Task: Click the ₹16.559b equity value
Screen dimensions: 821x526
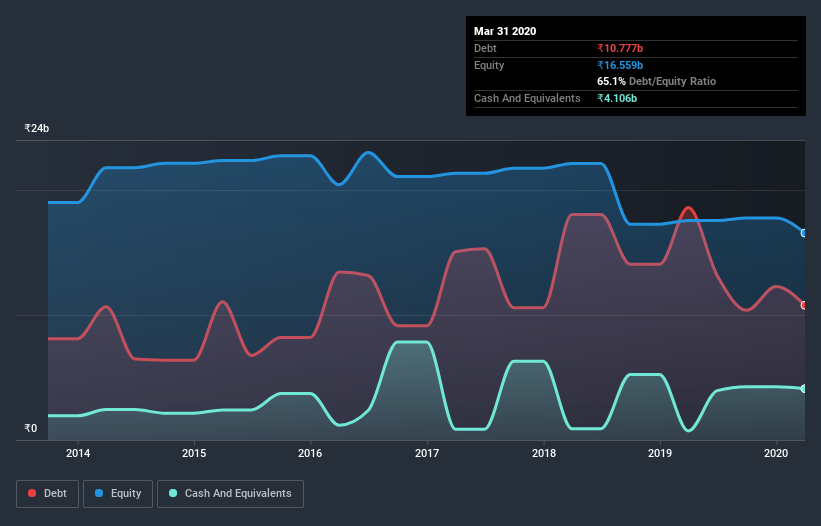Action: 620,65
